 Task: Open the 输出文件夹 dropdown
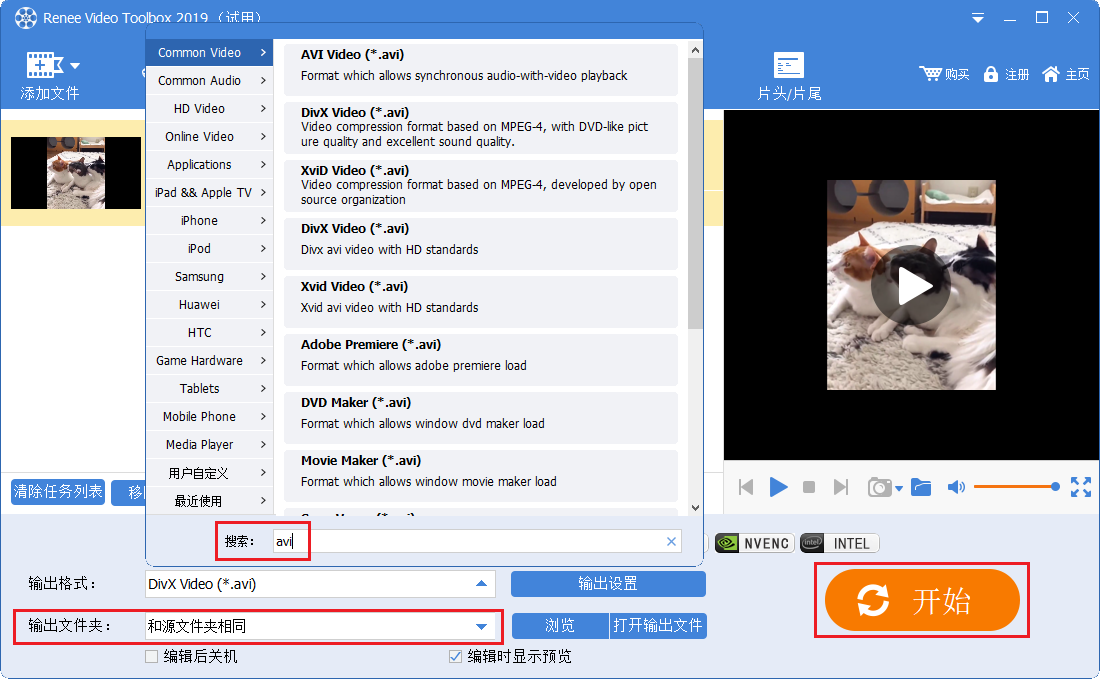320,626
